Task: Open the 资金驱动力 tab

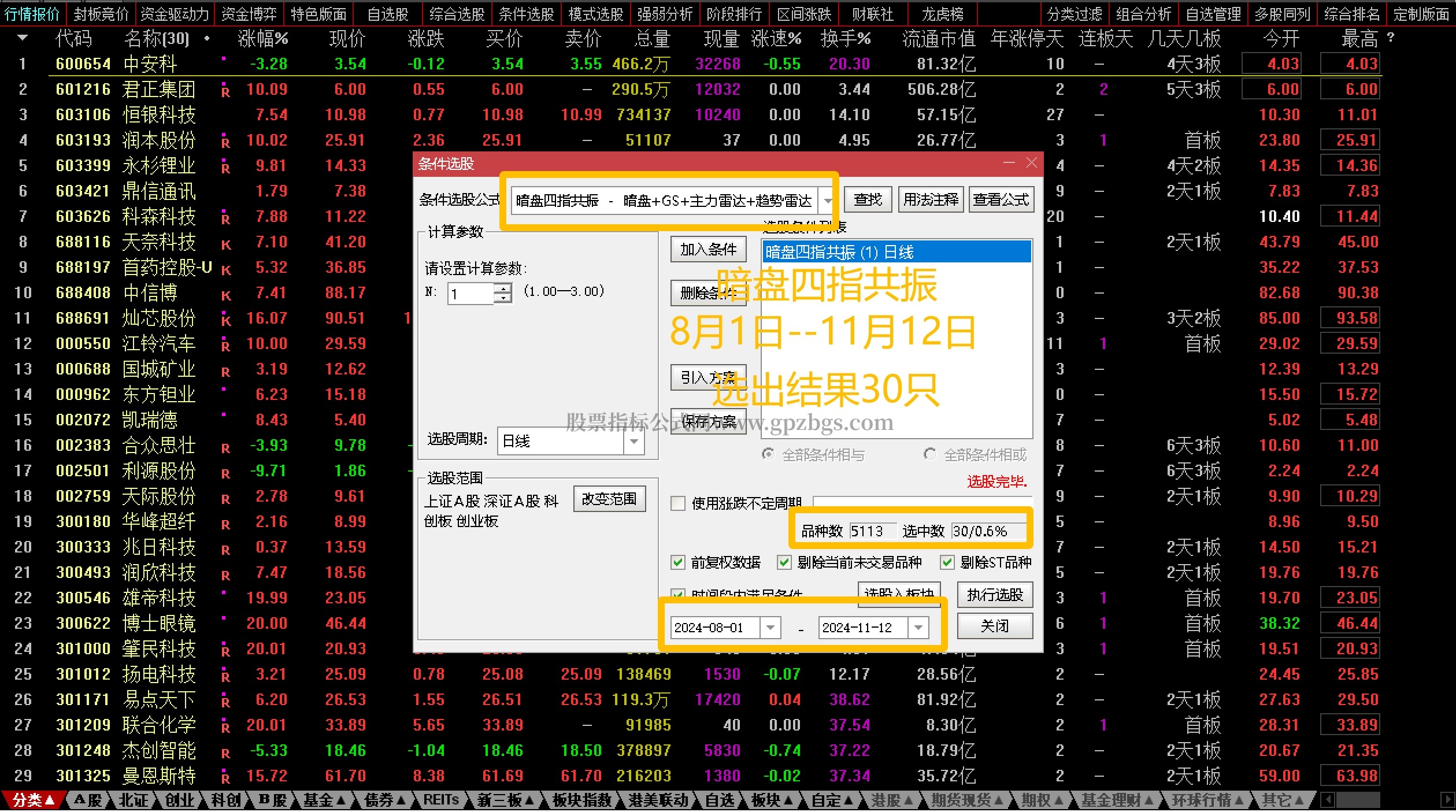Action: [175, 13]
